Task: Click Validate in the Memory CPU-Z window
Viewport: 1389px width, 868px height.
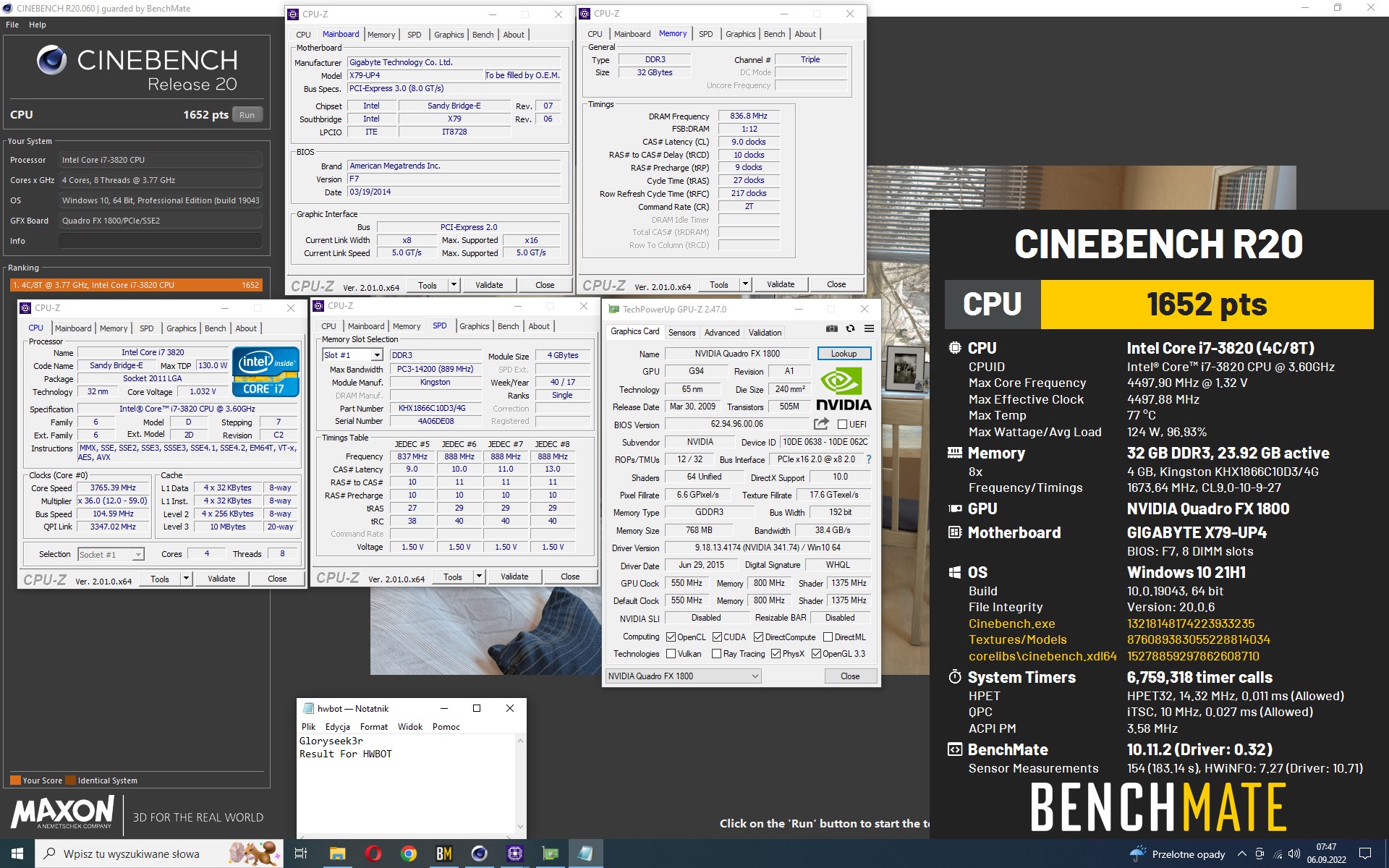Action: pos(781,284)
